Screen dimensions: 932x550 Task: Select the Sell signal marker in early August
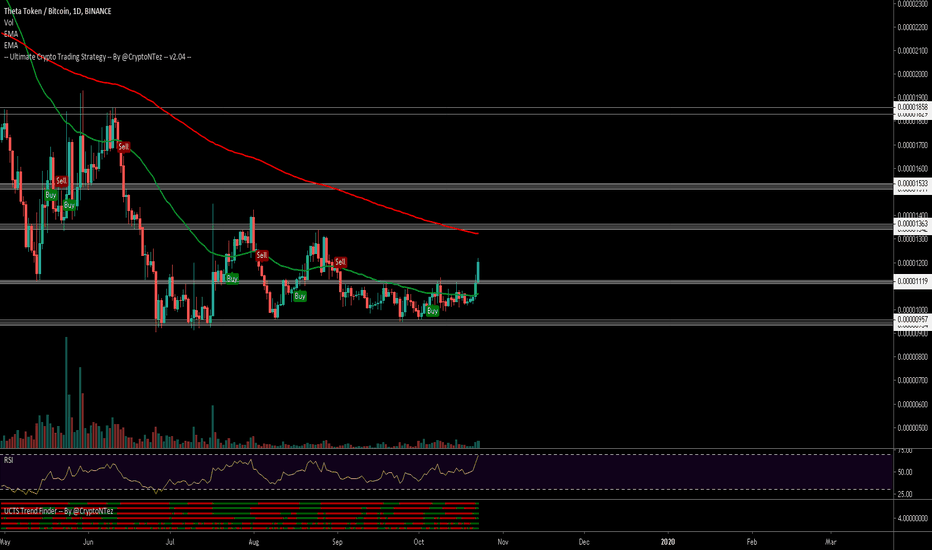point(262,255)
